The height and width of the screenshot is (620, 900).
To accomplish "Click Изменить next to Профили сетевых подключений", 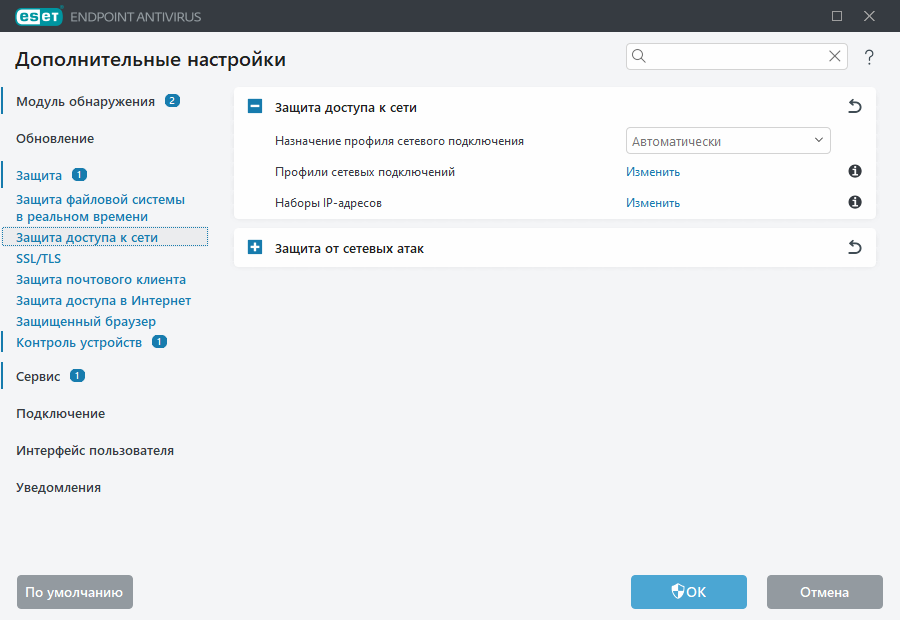I will pos(652,171).
